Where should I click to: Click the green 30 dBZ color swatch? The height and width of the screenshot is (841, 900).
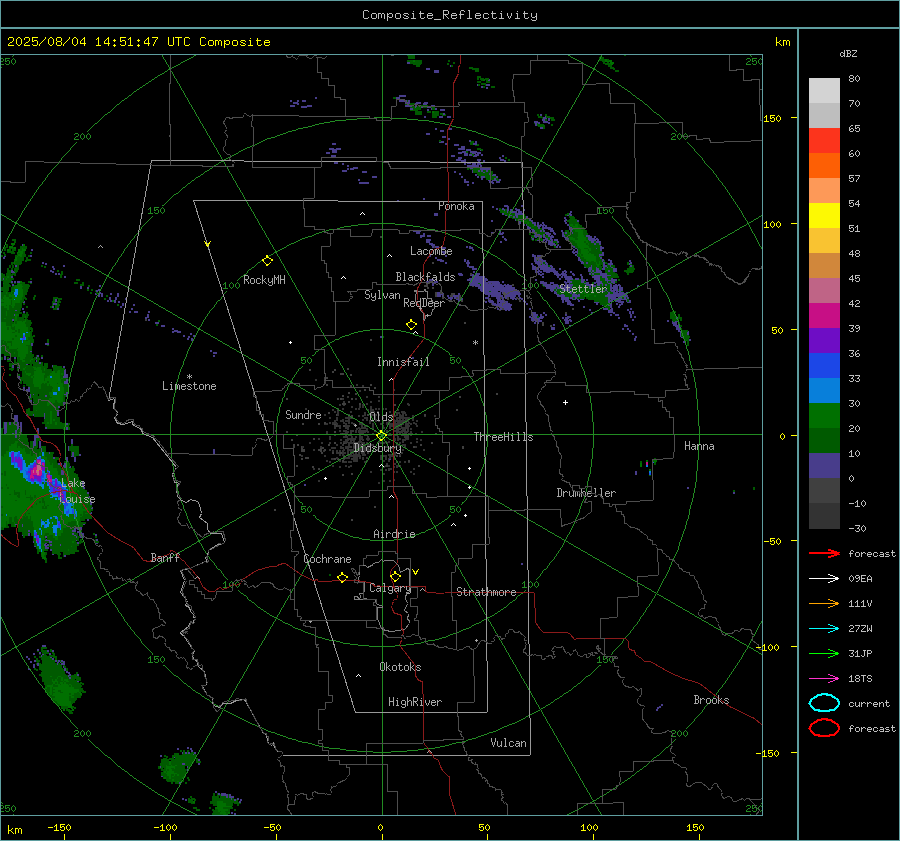[x=824, y=416]
